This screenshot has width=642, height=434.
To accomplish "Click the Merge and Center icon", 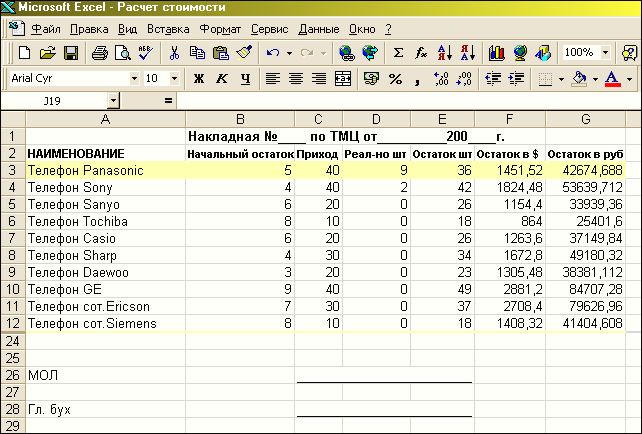I will [x=343, y=78].
